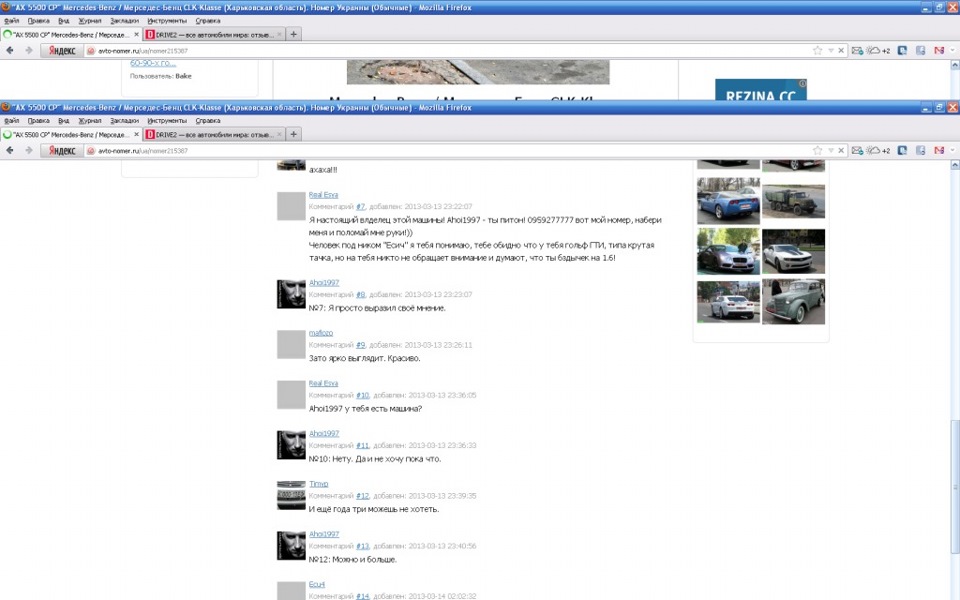The image size is (960, 600).
Task: Open the white Camaro with stripes thumbnail
Action: click(x=793, y=251)
